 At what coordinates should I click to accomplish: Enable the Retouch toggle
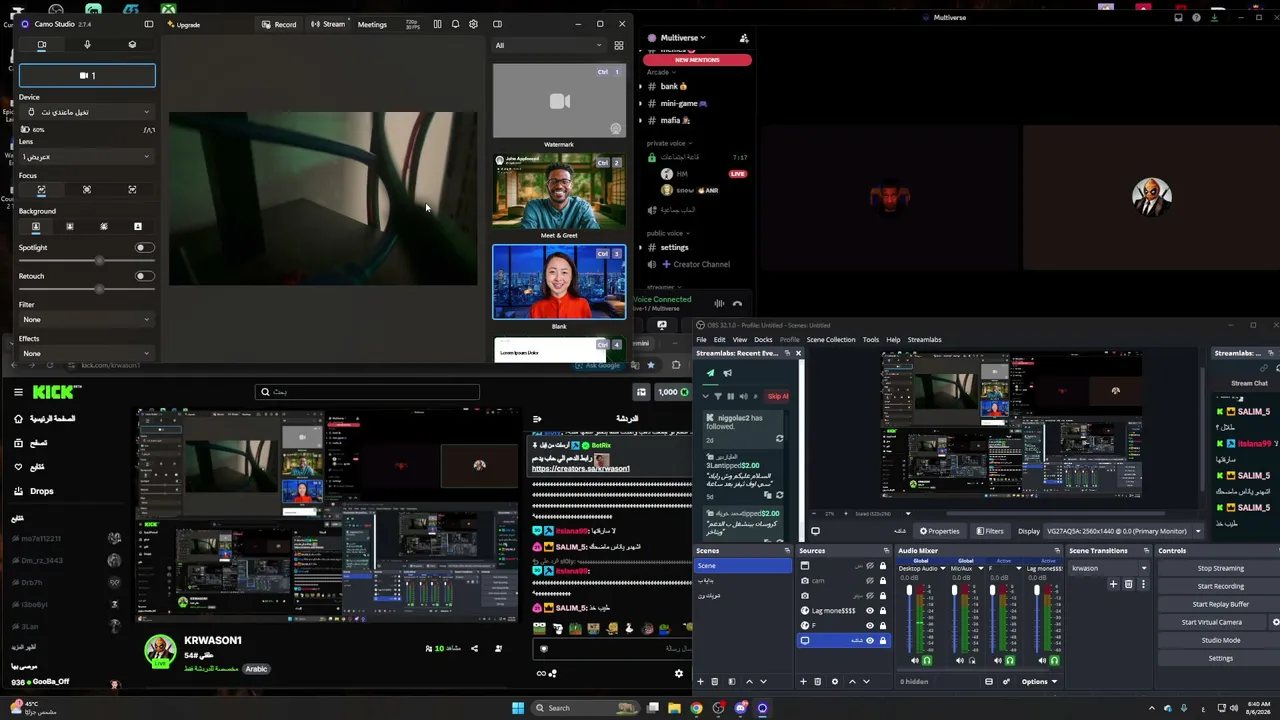pos(145,276)
